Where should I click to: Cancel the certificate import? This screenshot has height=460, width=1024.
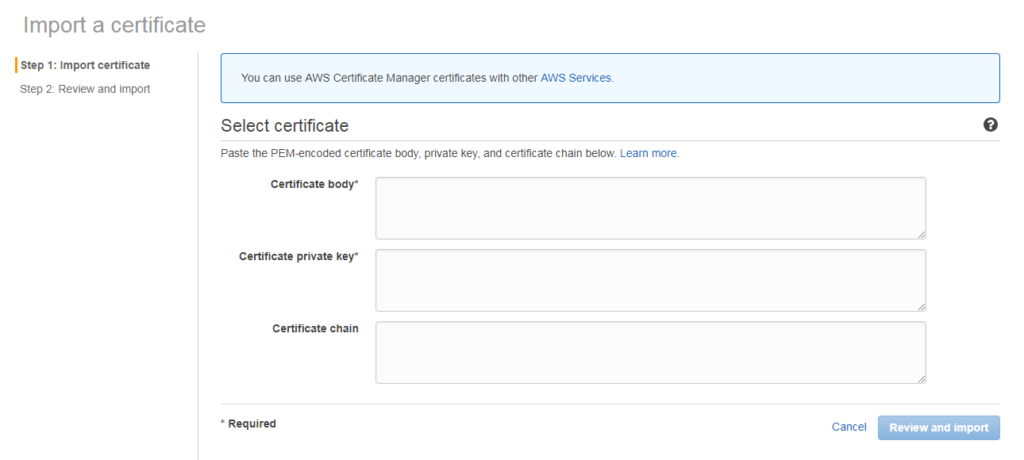849,427
